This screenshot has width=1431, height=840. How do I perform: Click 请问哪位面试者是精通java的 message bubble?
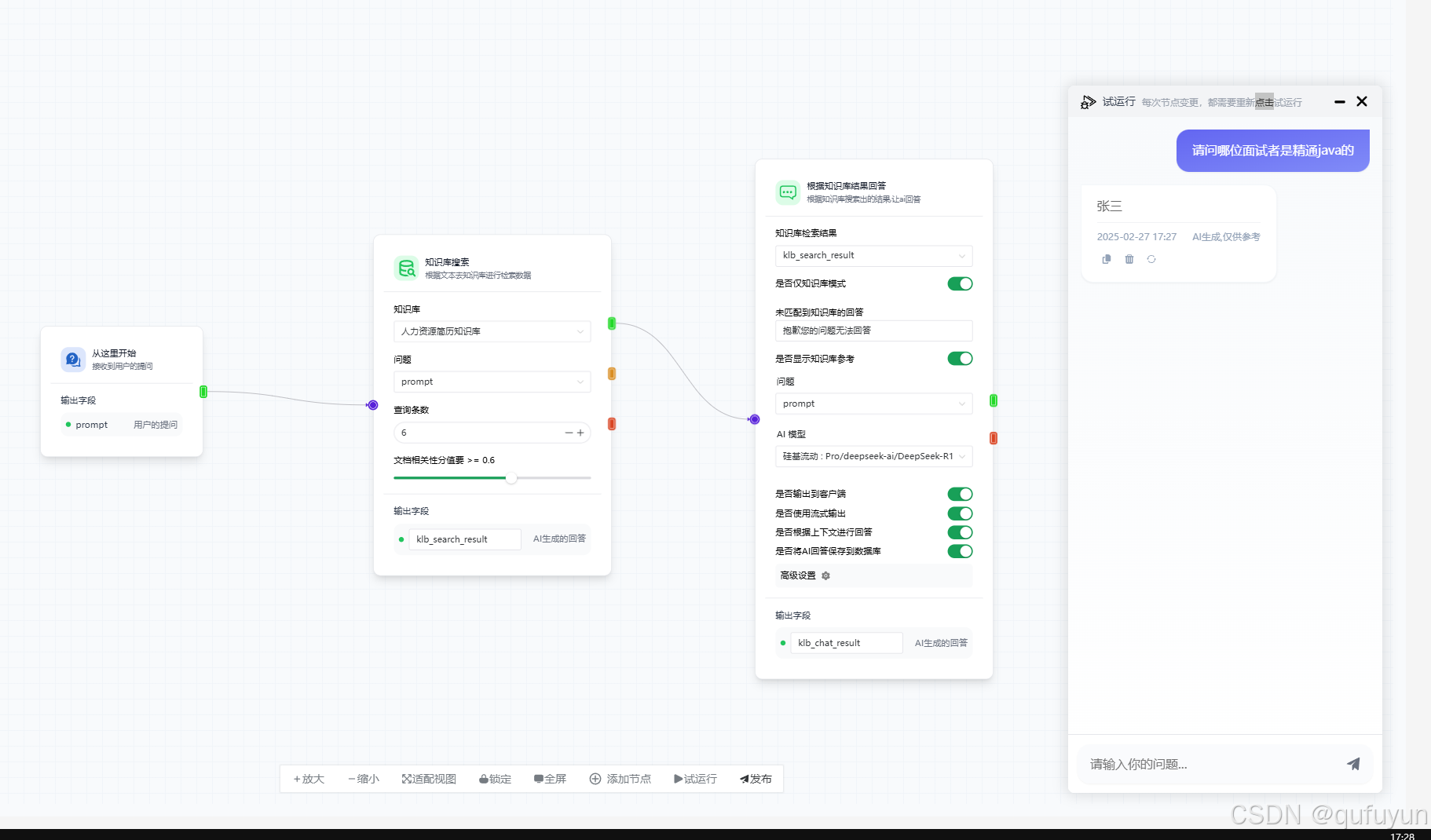tap(1272, 151)
